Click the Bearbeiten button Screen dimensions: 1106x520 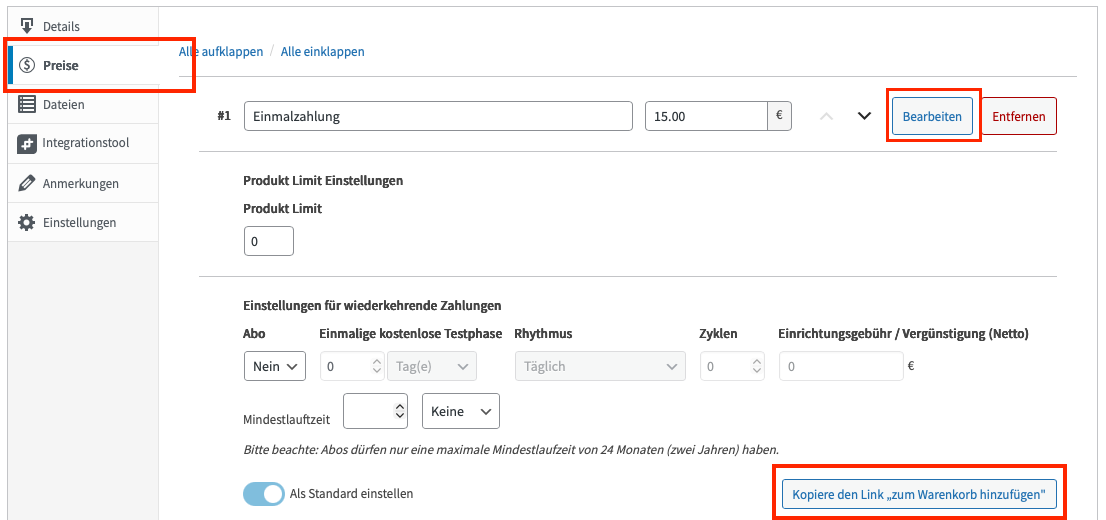click(932, 116)
